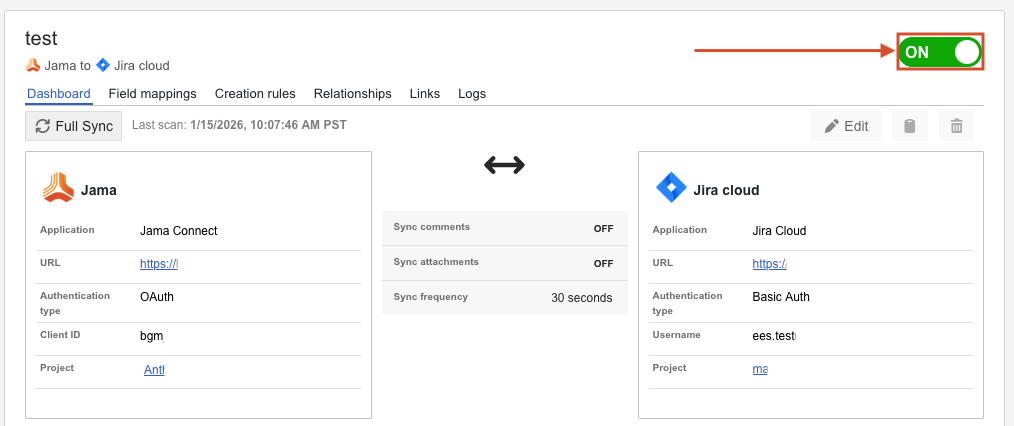Open the Jama URL link
This screenshot has height=426, width=1014.
point(158,264)
